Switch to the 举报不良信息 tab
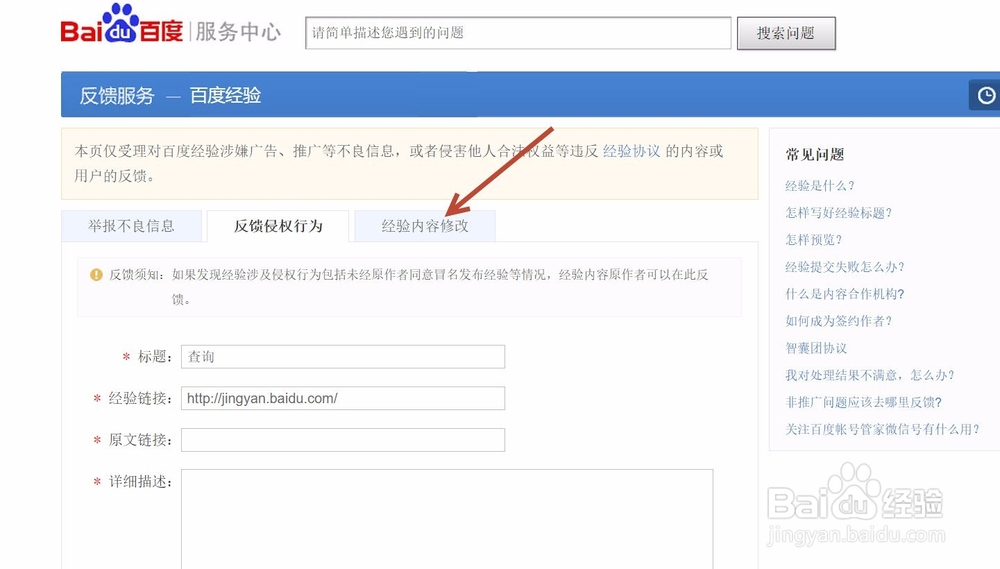The height and width of the screenshot is (569, 1000). pyautogui.click(x=131, y=226)
